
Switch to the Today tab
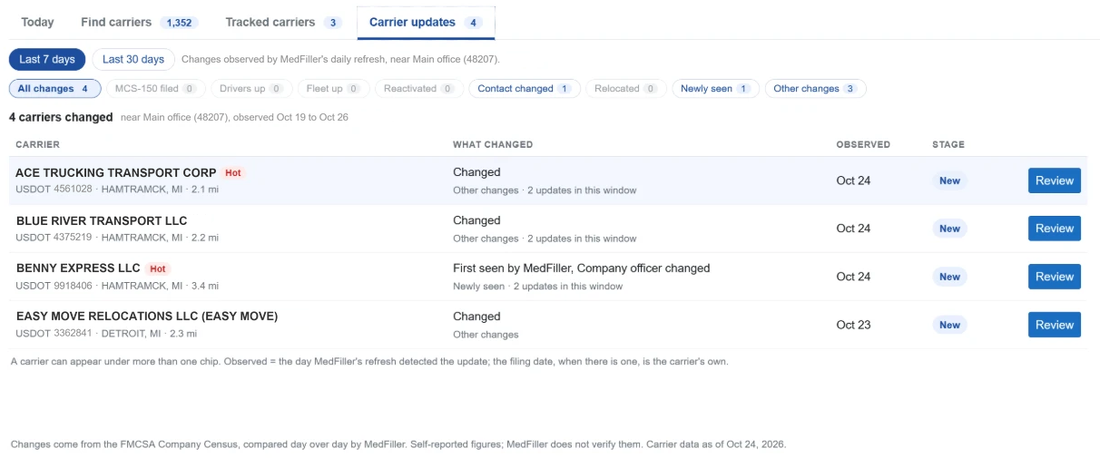tap(37, 22)
